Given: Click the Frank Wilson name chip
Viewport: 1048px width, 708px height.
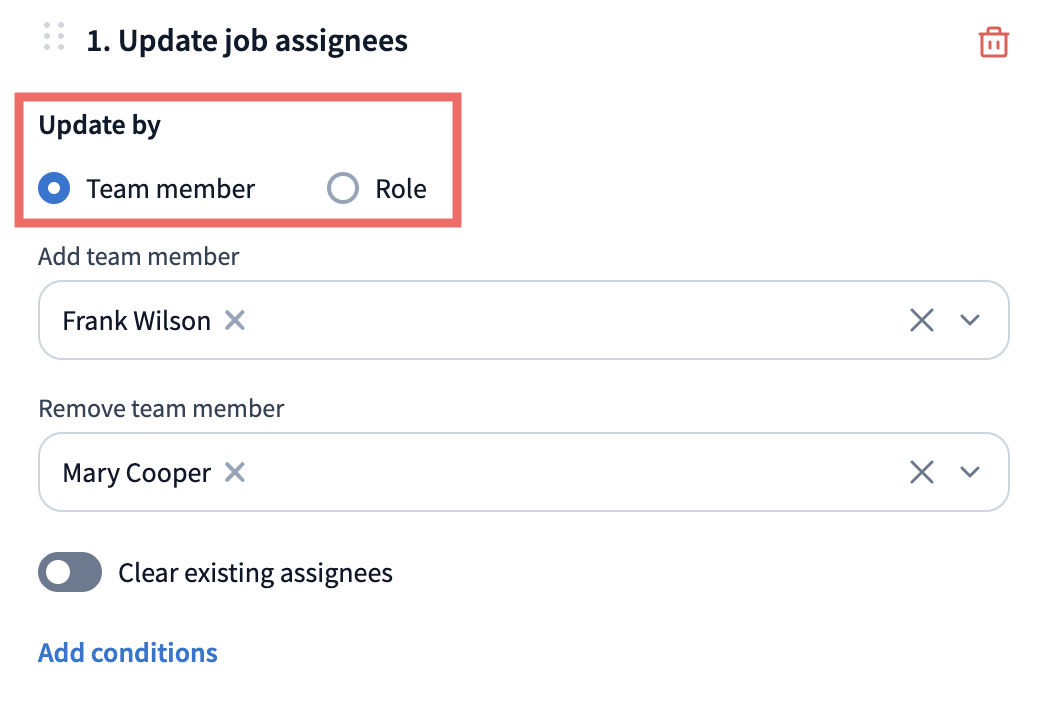Looking at the screenshot, I should tap(136, 321).
